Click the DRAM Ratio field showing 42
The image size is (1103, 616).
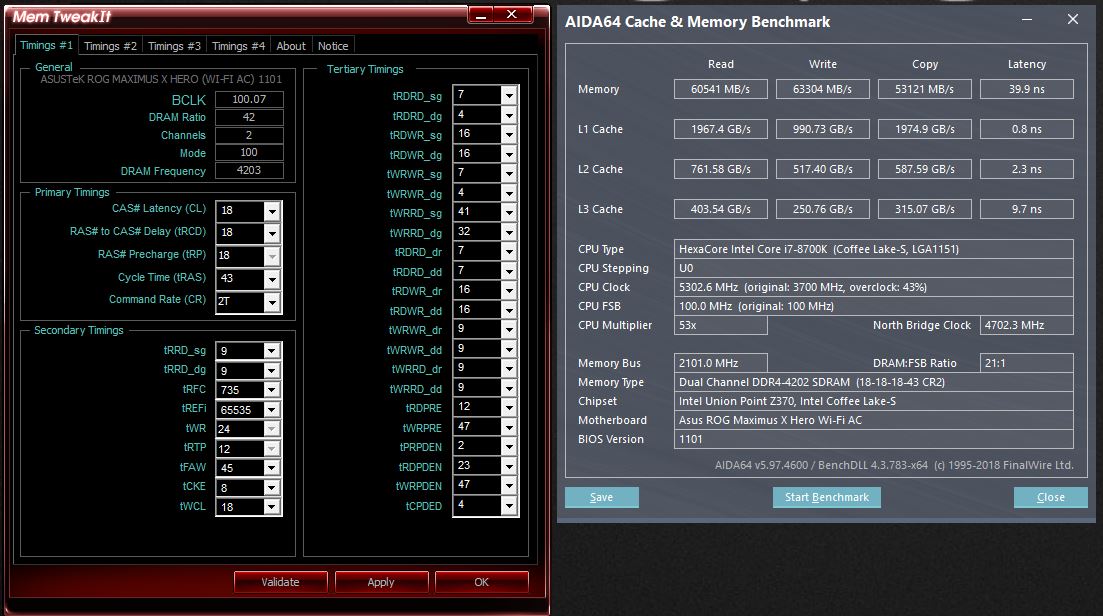click(x=249, y=117)
